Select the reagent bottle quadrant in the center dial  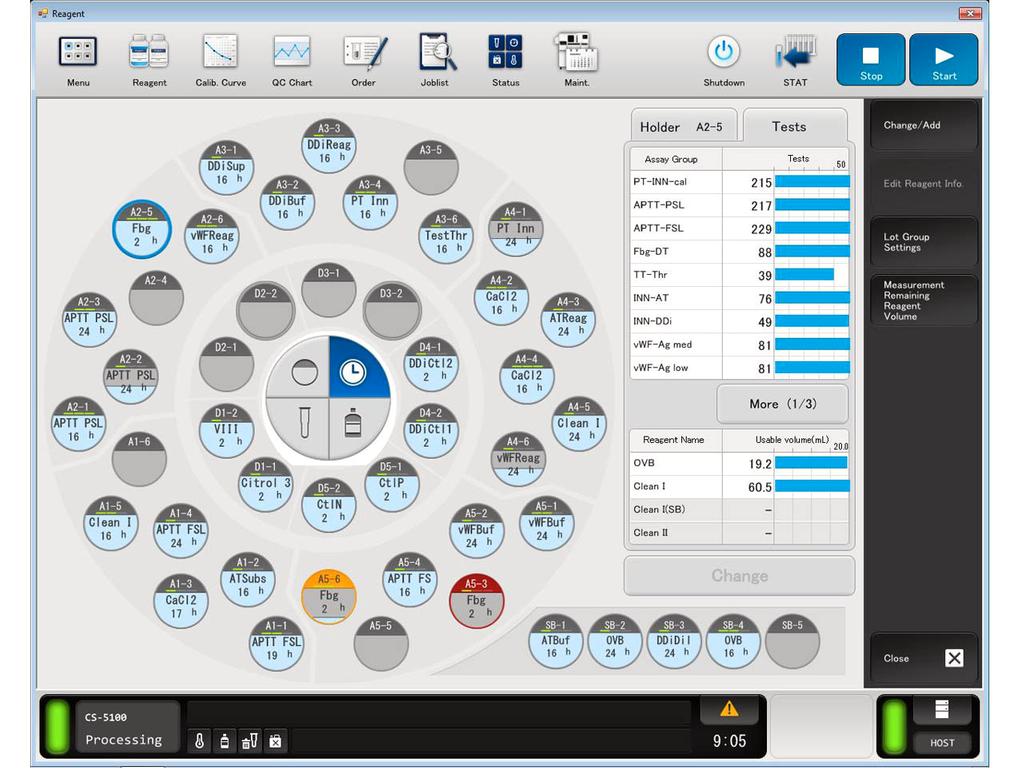[357, 426]
